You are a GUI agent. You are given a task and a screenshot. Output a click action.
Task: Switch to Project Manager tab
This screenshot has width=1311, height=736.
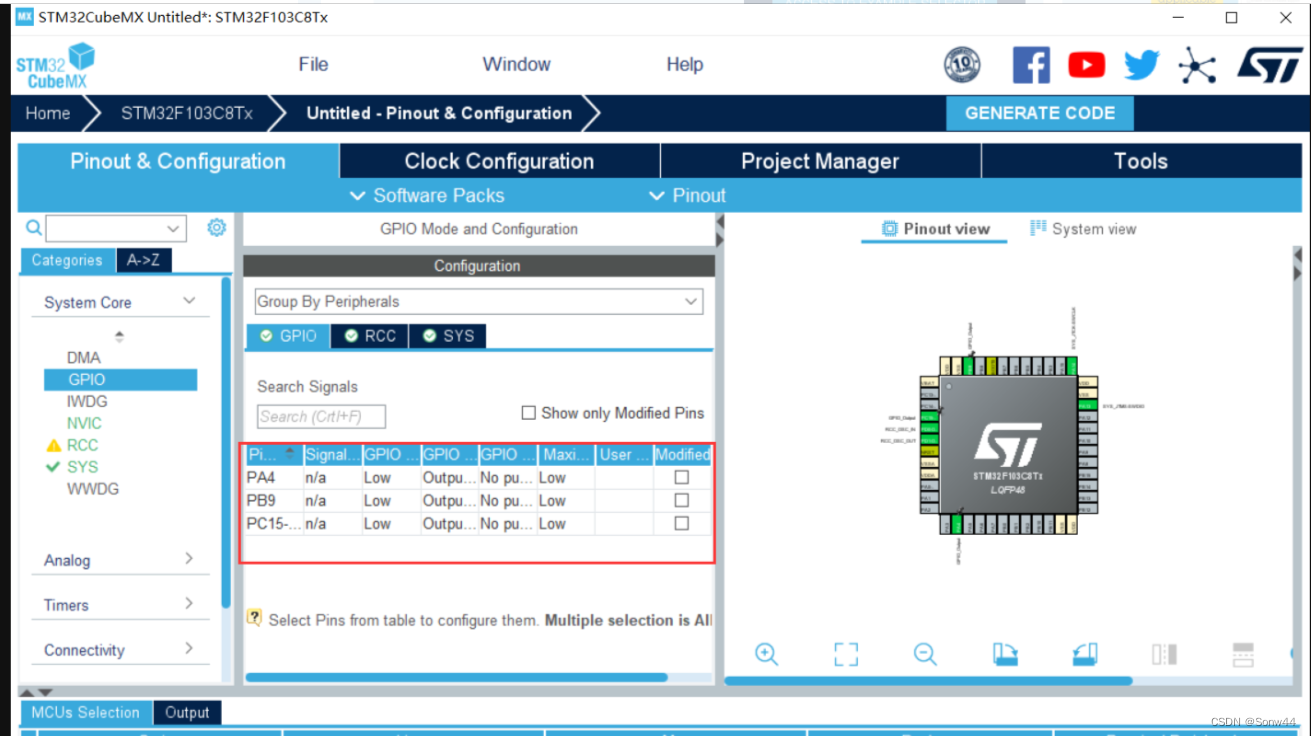820,161
